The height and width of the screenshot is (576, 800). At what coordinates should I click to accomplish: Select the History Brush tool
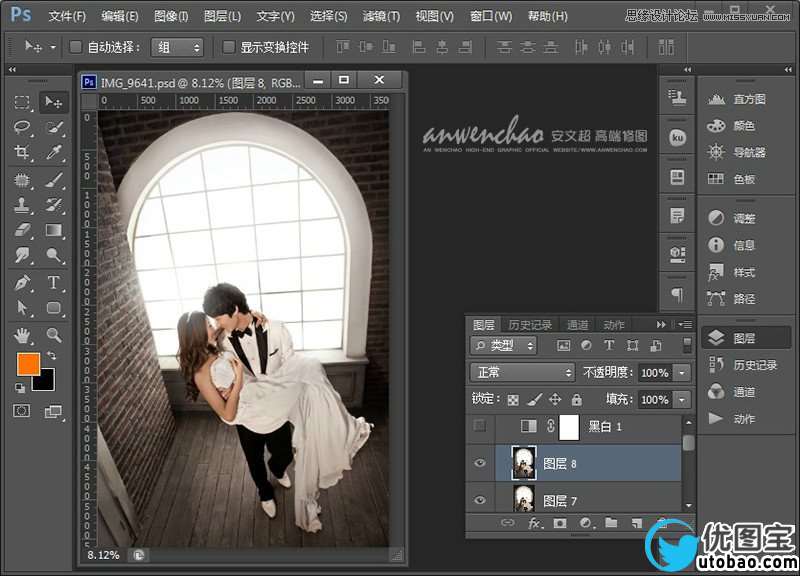(x=53, y=205)
